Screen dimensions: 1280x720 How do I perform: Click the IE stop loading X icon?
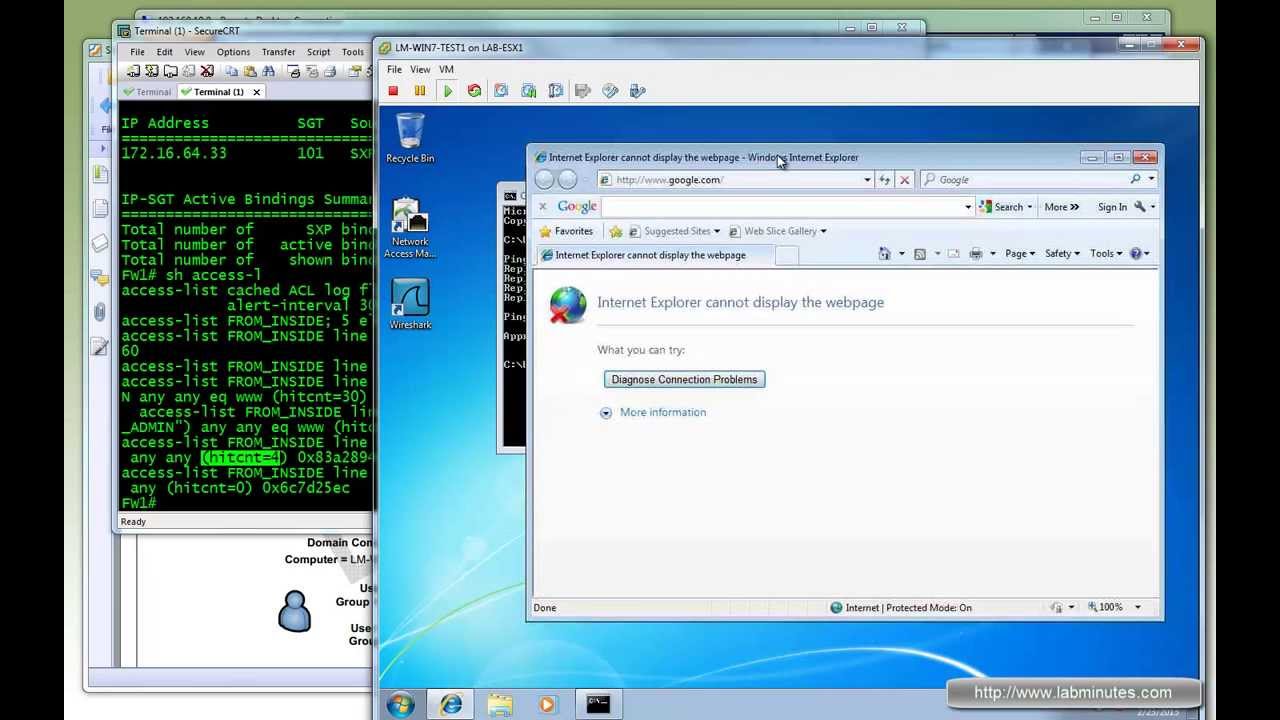point(904,180)
